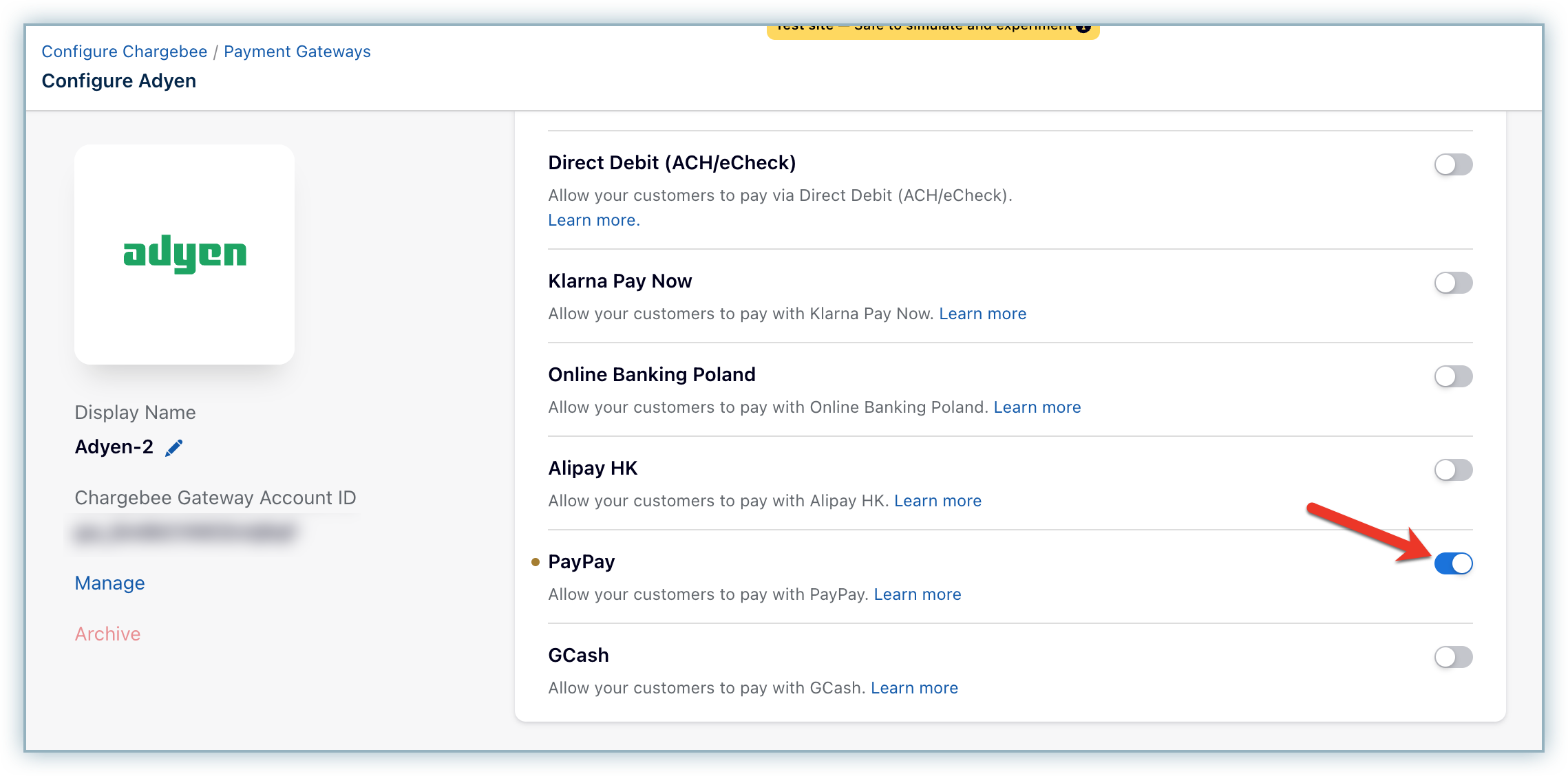This screenshot has height=776, width=1568.
Task: Open Learn more for GCash
Action: coord(915,688)
